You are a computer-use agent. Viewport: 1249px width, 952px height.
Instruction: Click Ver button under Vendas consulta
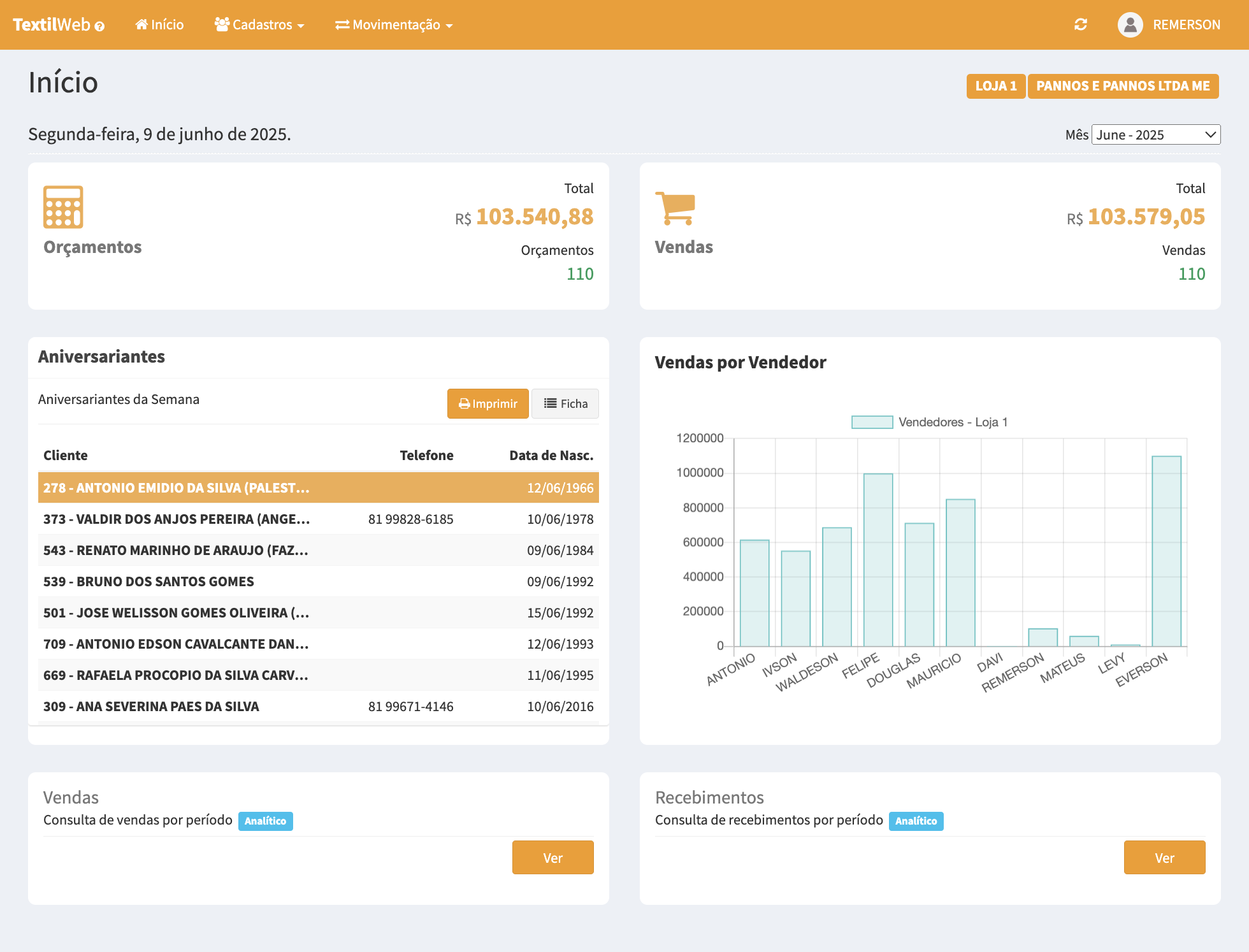pos(552,858)
